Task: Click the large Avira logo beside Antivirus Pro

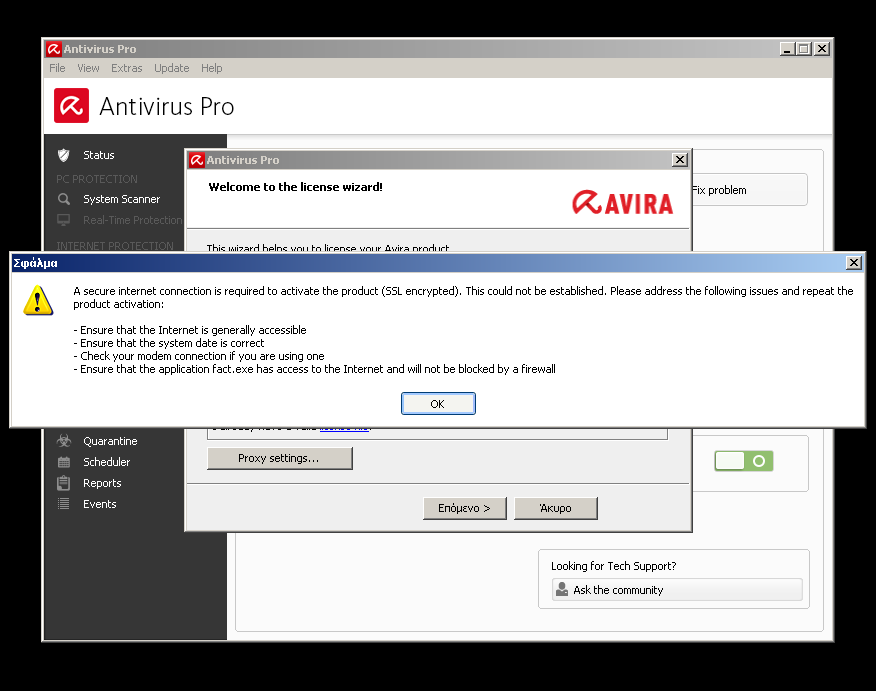Action: click(x=72, y=106)
